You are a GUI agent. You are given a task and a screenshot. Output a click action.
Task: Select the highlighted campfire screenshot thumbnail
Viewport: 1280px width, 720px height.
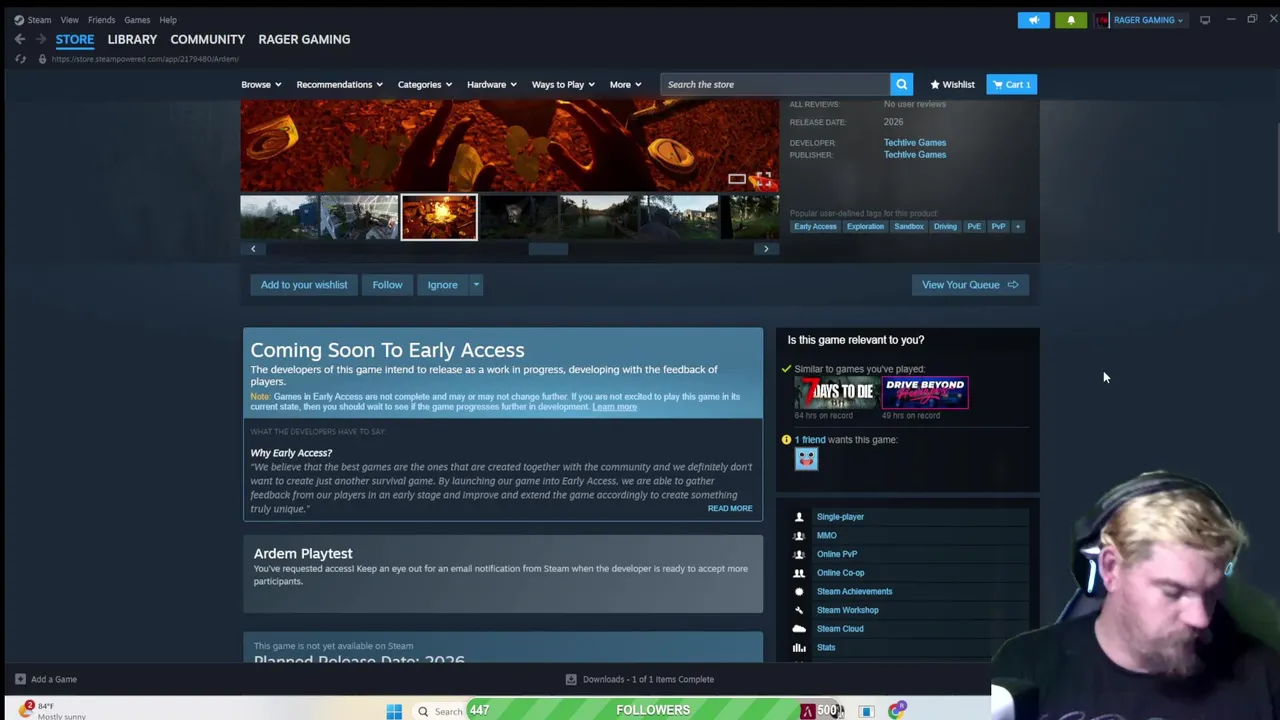point(439,218)
